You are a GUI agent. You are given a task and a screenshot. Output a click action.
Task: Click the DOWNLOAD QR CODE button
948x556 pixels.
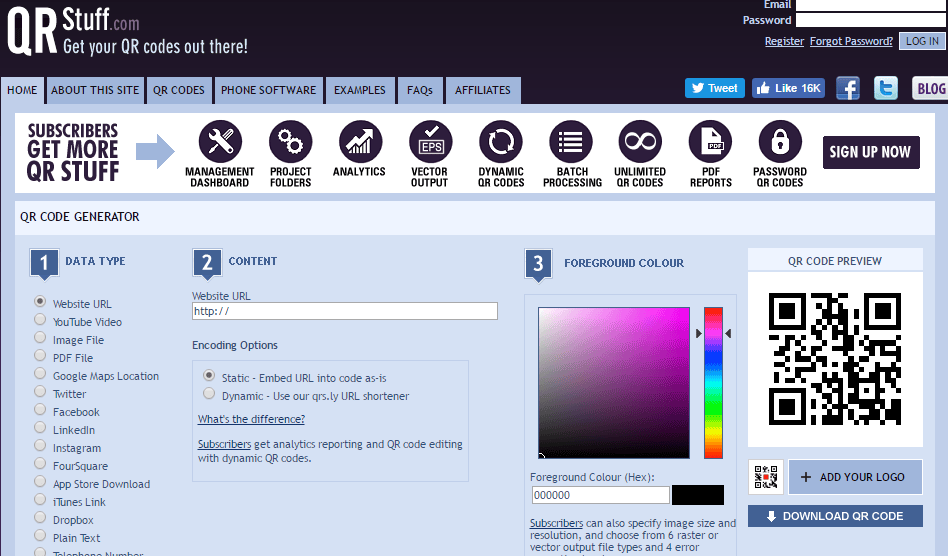click(x=835, y=516)
